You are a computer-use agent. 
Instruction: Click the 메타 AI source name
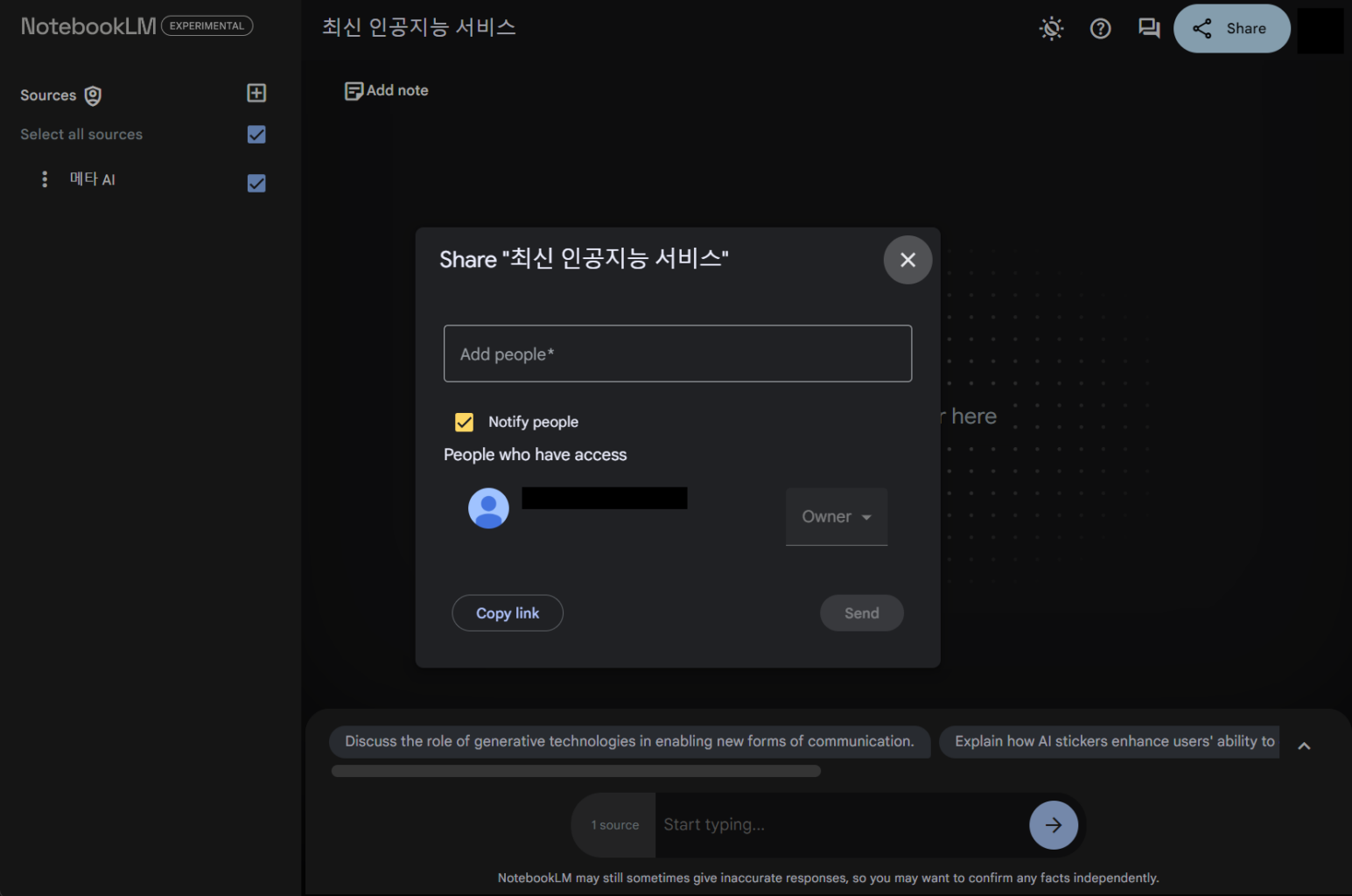(x=92, y=179)
